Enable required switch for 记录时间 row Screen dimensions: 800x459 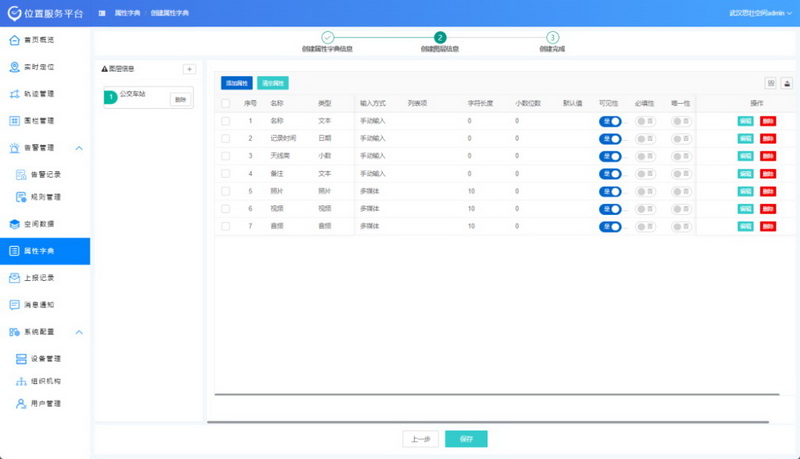coord(645,138)
